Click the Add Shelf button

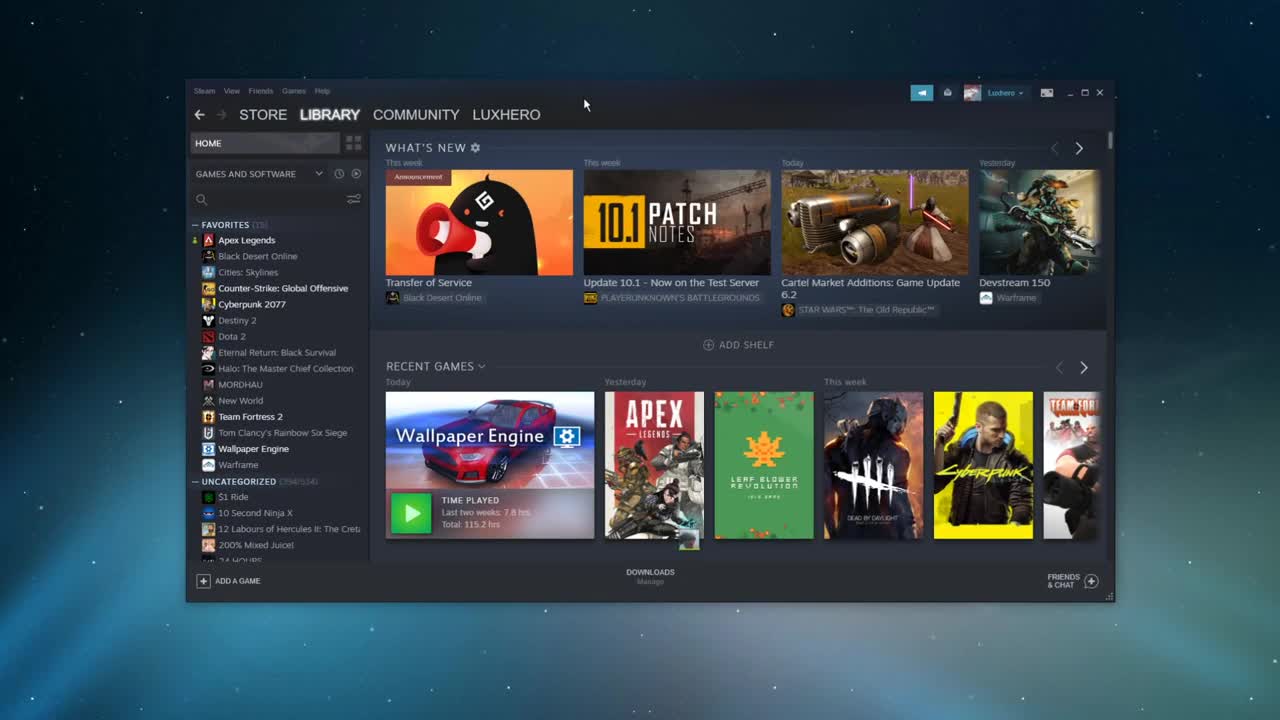point(738,345)
